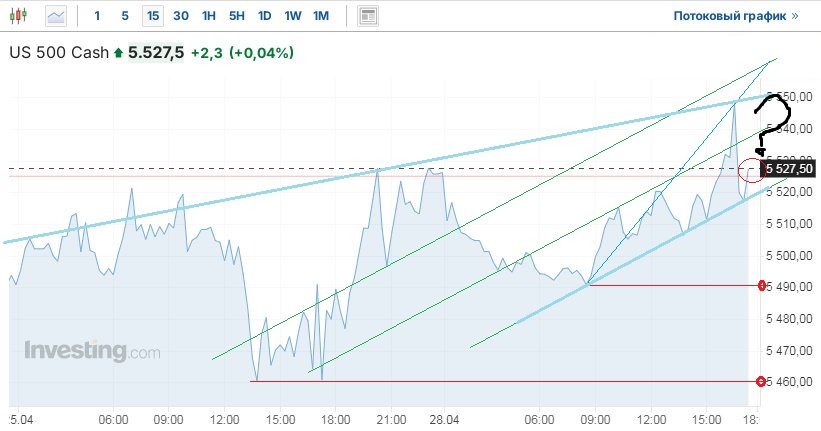
Task: Choose the active 15 minute timeframe
Action: [152, 16]
